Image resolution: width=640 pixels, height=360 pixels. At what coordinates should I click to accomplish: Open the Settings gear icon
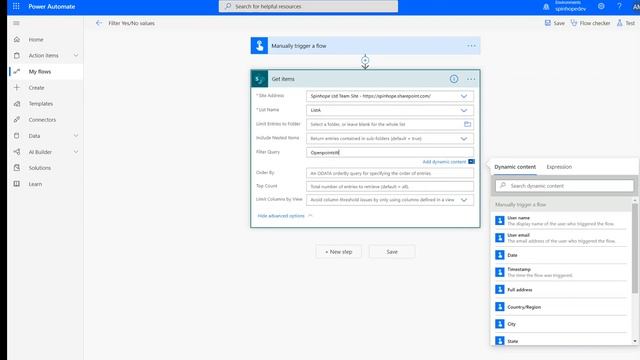601,6
